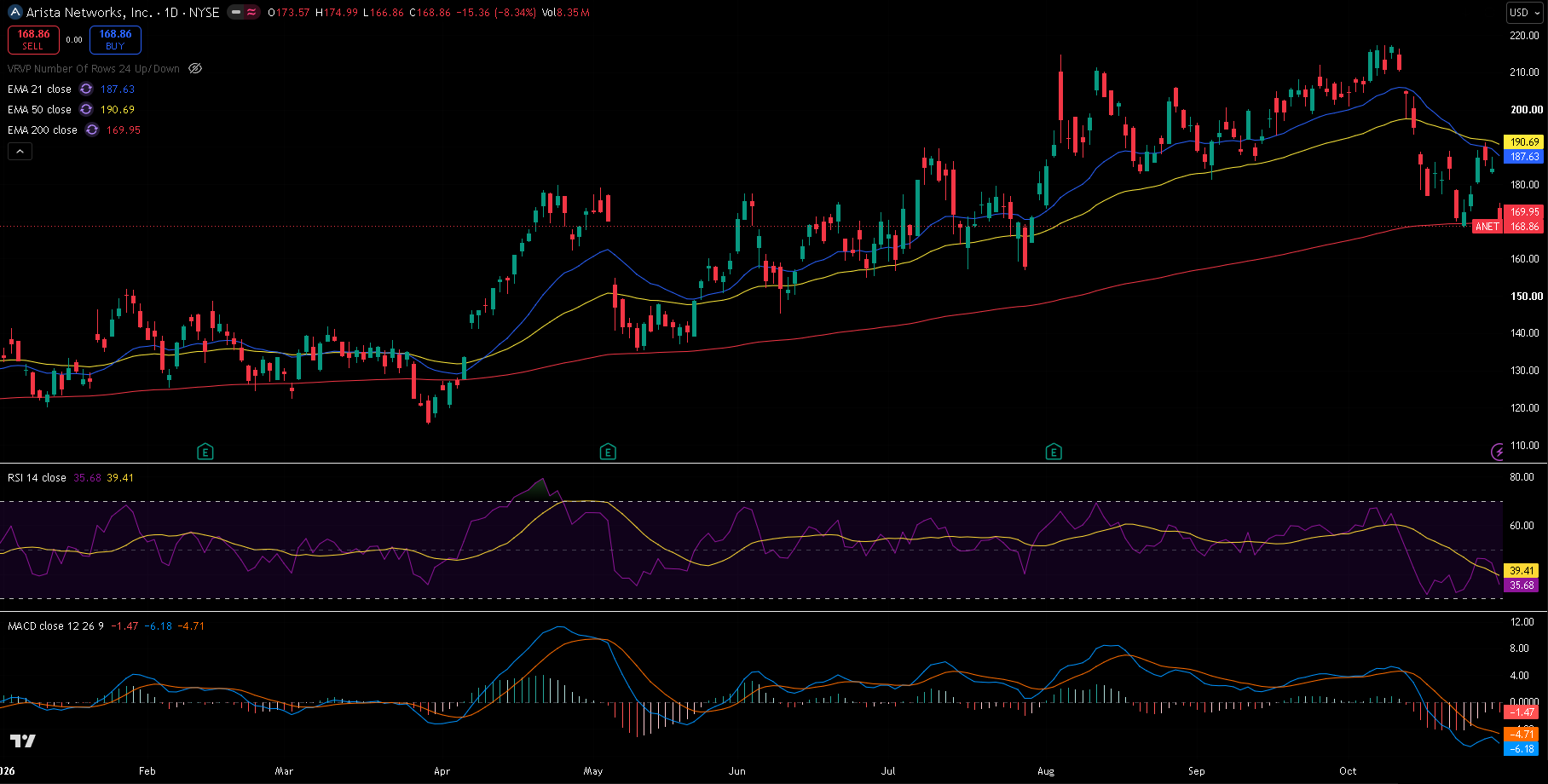The width and height of the screenshot is (1548, 784).
Task: Click the Aug label on the time axis
Action: 1046,771
